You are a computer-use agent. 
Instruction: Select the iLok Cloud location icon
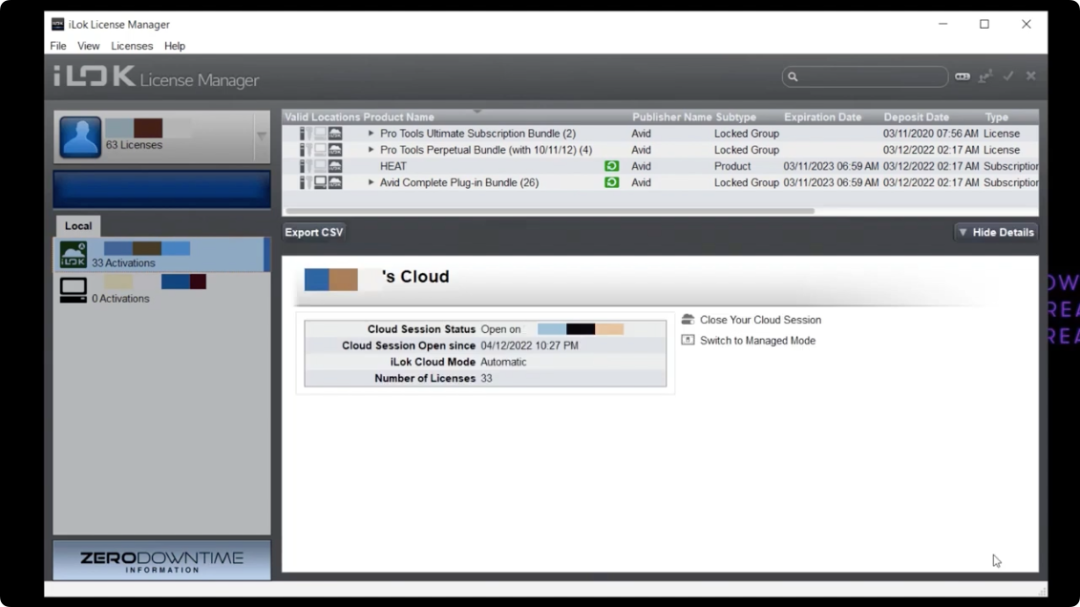coord(73,255)
